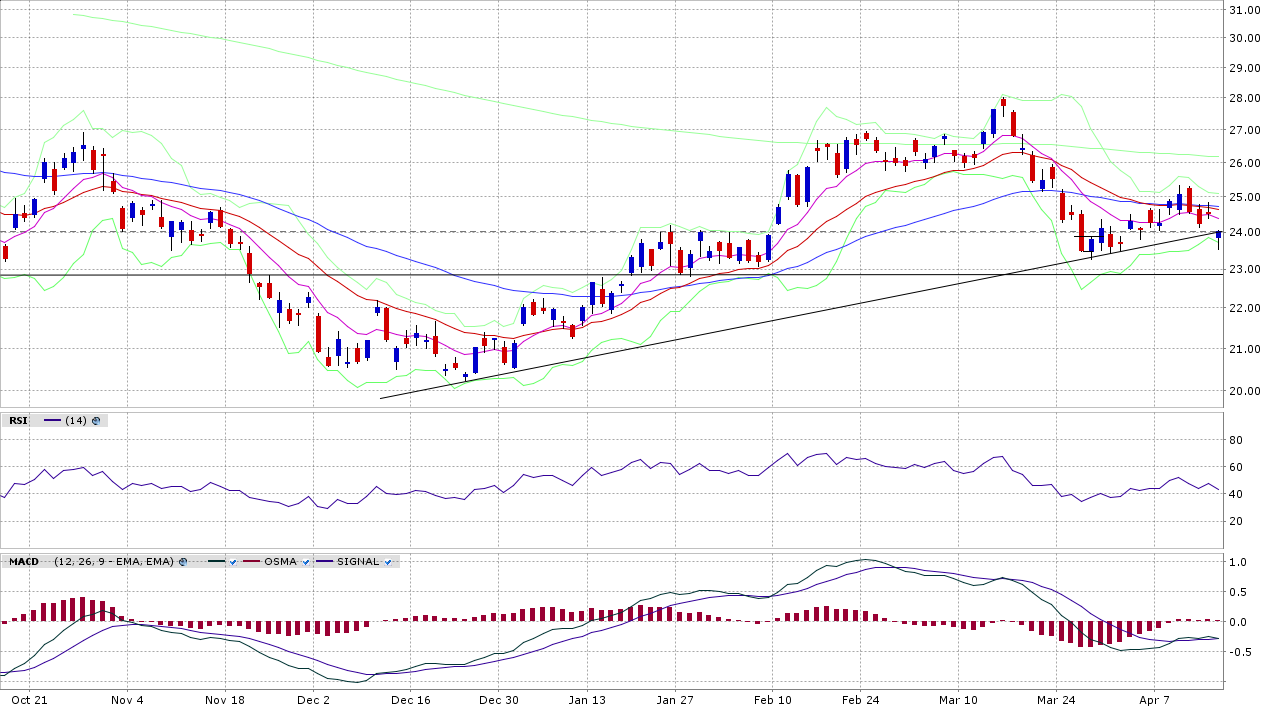The image size is (1269, 714).
Task: Click MACD parameters (12, 26, 9 - EMA, EMA)
Action: tap(114, 562)
